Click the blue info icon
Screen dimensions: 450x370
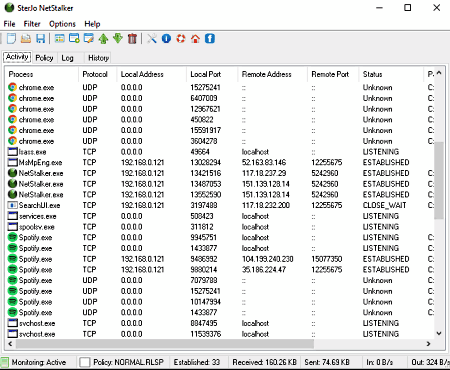tap(166, 39)
